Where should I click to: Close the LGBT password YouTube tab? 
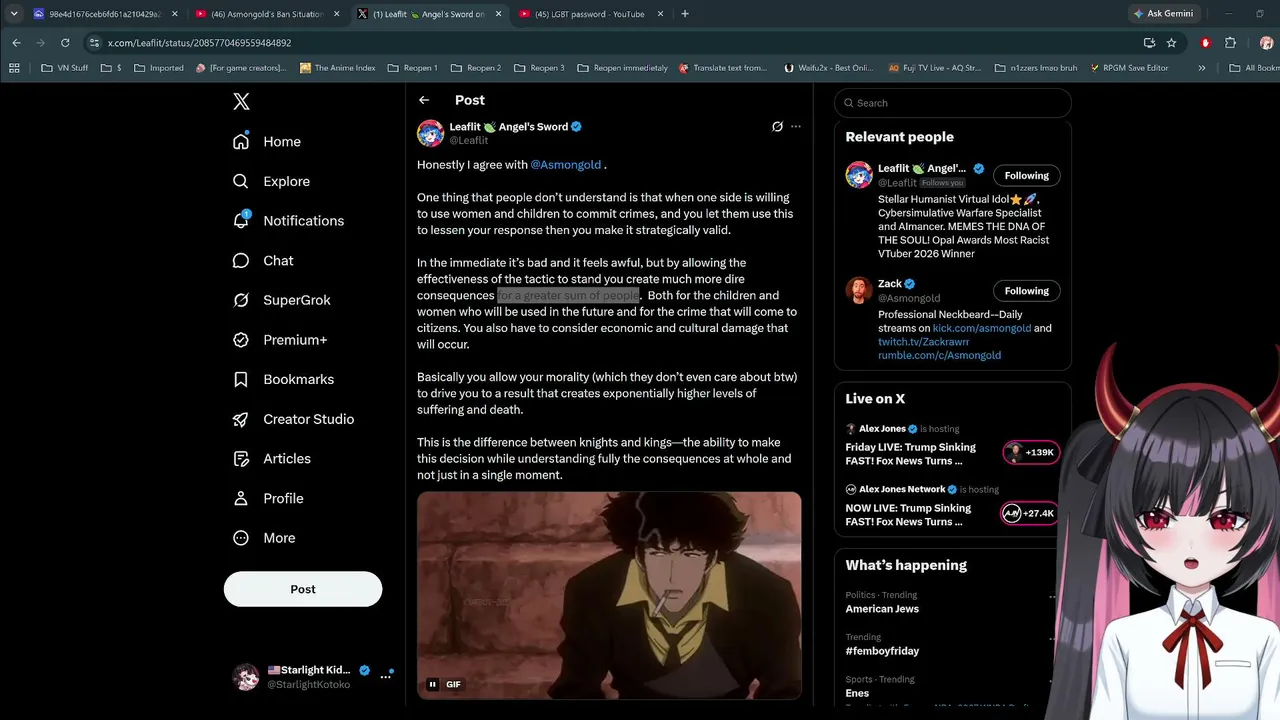(659, 14)
